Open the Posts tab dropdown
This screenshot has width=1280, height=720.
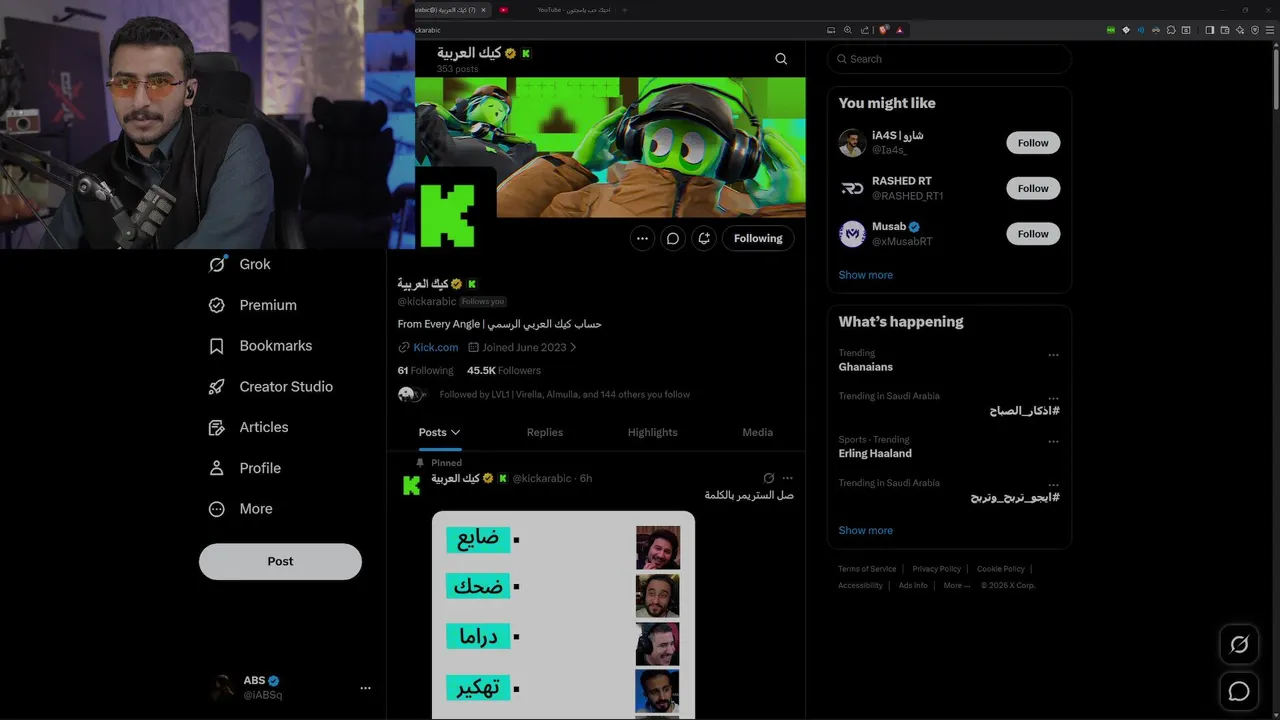click(x=439, y=432)
